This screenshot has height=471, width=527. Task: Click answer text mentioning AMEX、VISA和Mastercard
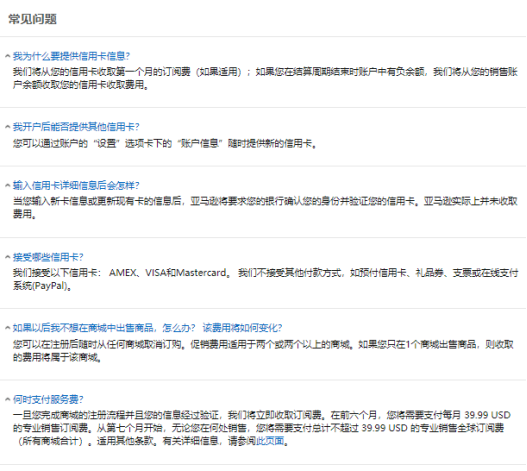pyautogui.click(x=265, y=279)
